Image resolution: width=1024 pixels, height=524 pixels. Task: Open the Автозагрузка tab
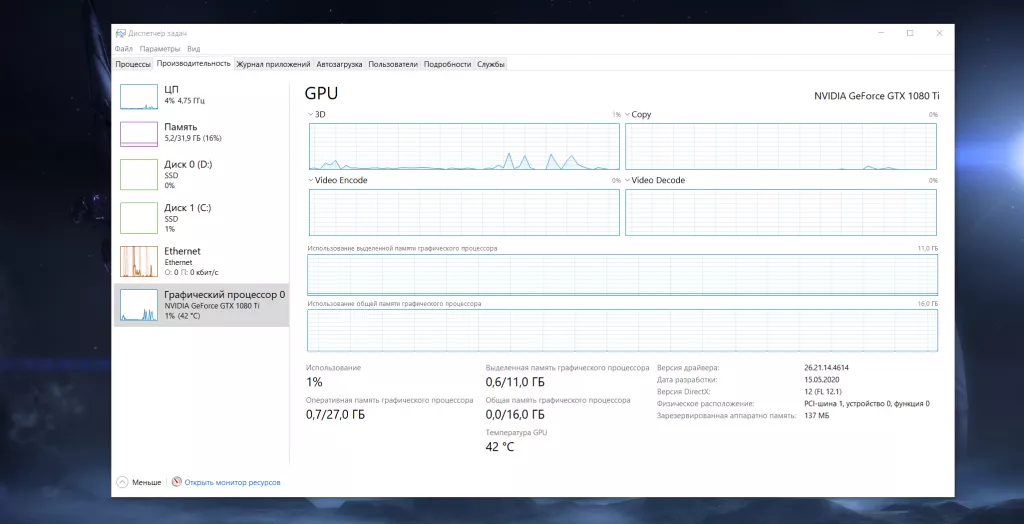coord(339,64)
